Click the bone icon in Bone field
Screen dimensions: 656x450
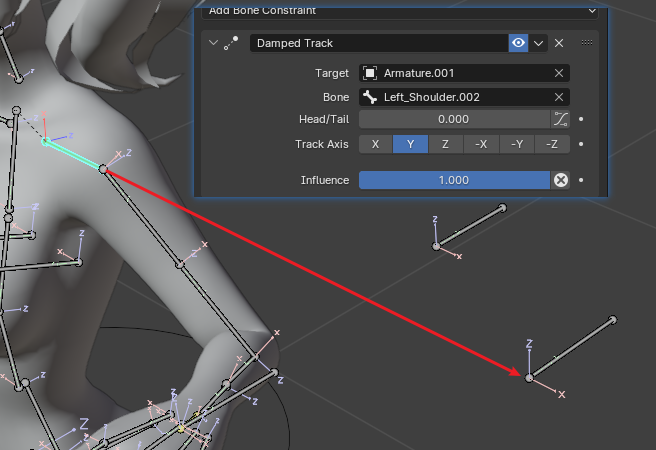(370, 97)
